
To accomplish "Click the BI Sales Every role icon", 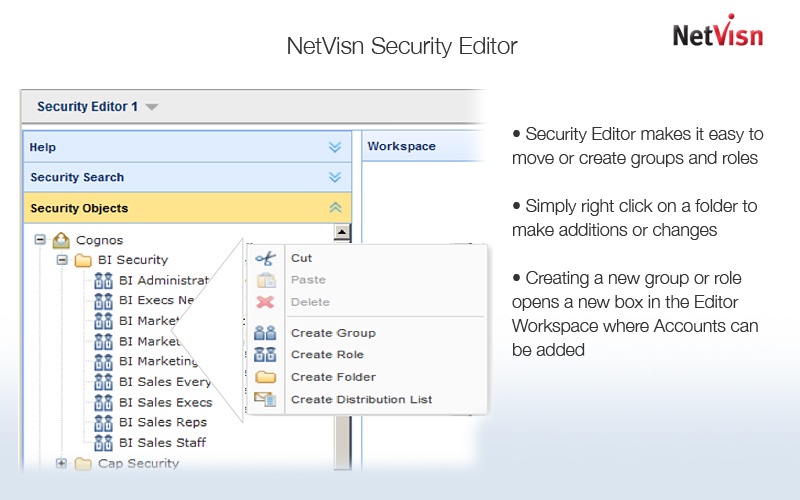I will point(103,382).
